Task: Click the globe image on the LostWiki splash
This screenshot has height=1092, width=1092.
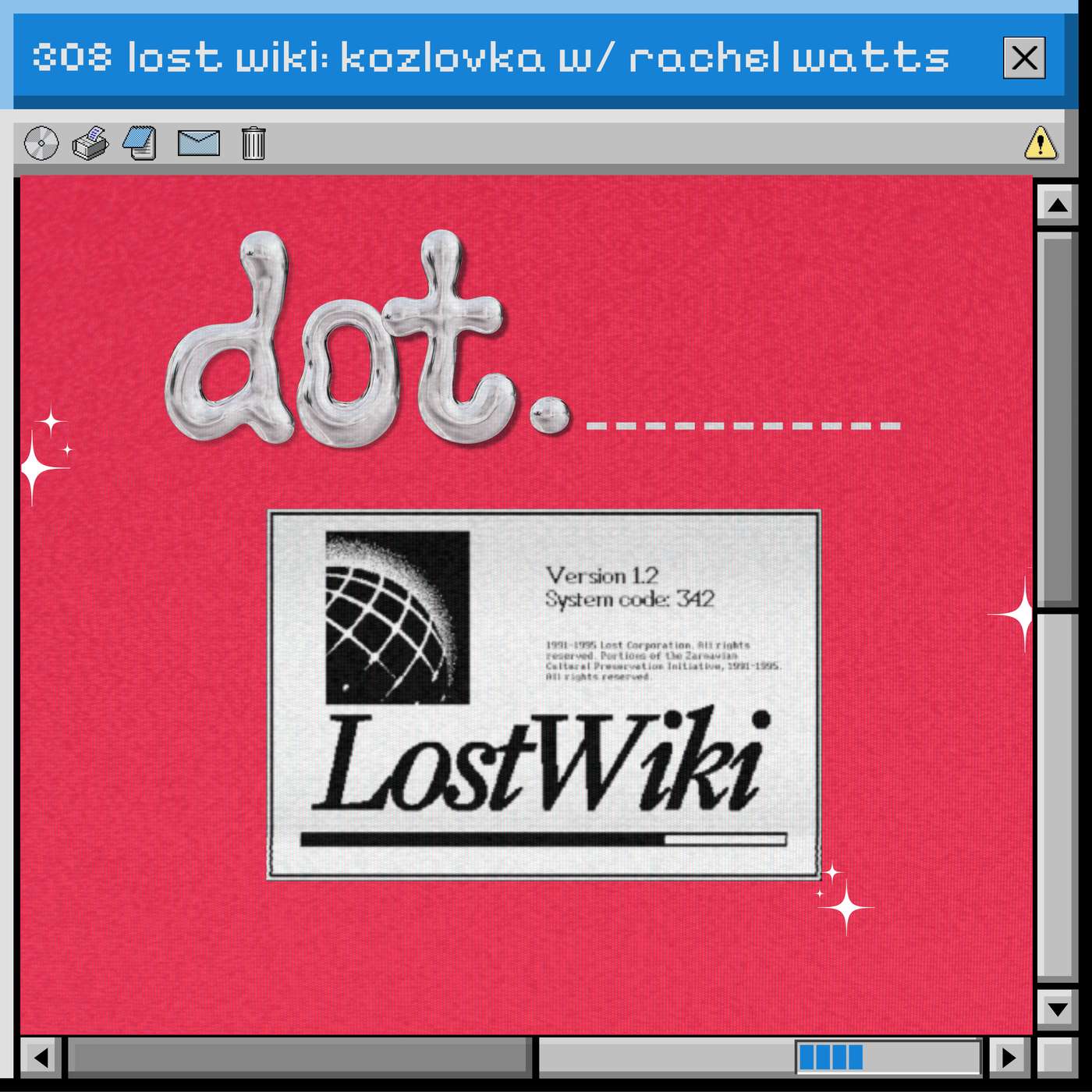Action: [x=398, y=618]
